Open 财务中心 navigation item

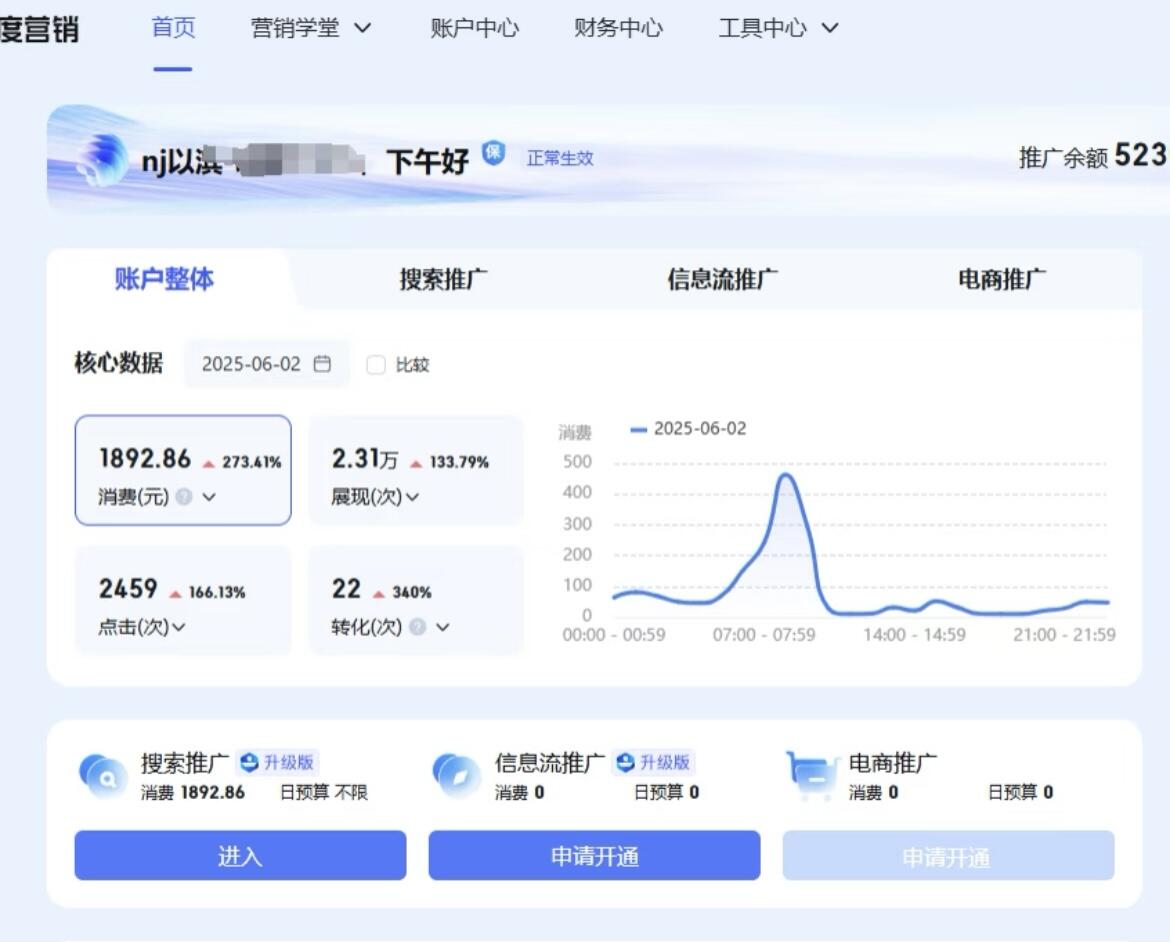coord(619,28)
